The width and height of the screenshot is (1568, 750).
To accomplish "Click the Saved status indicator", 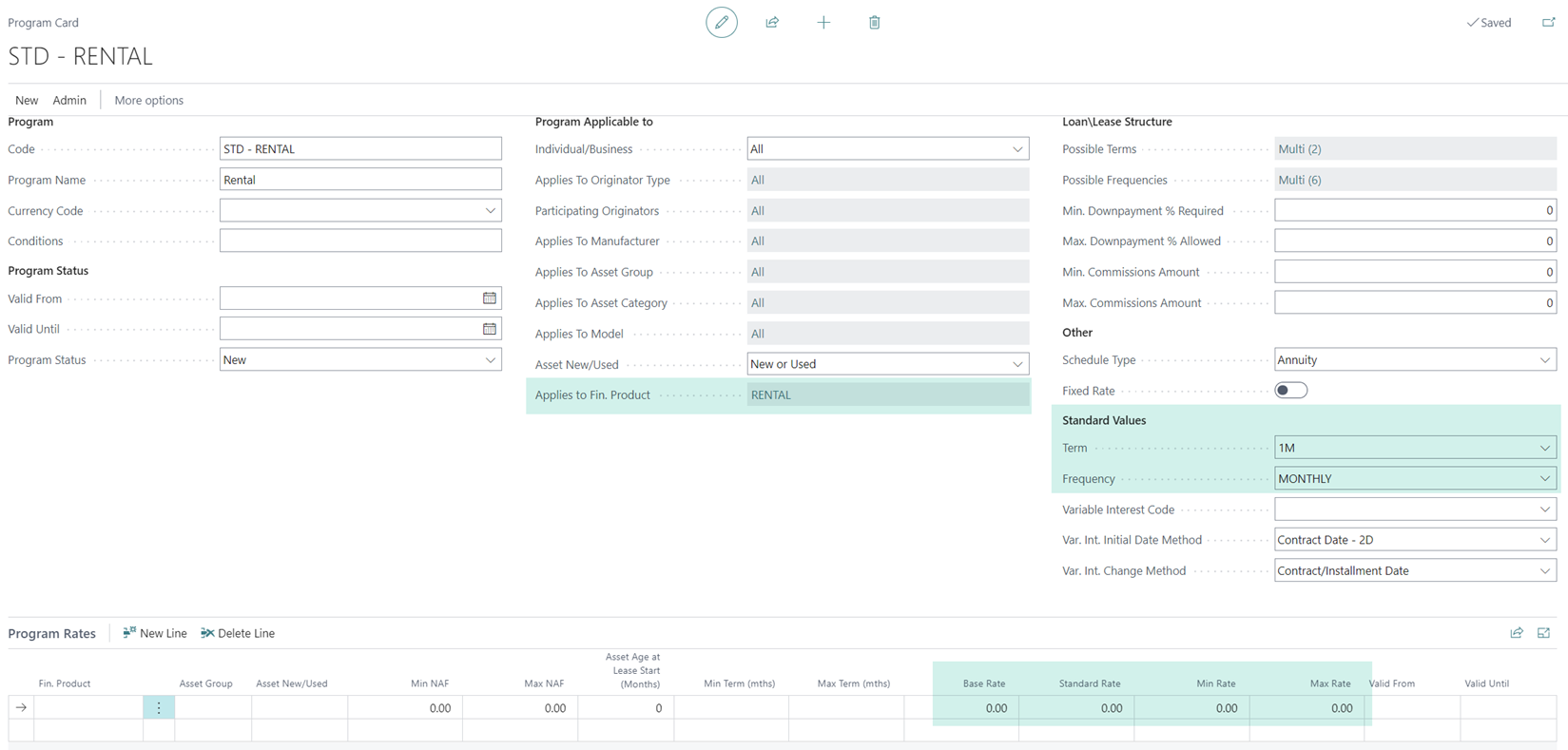I will click(1489, 22).
